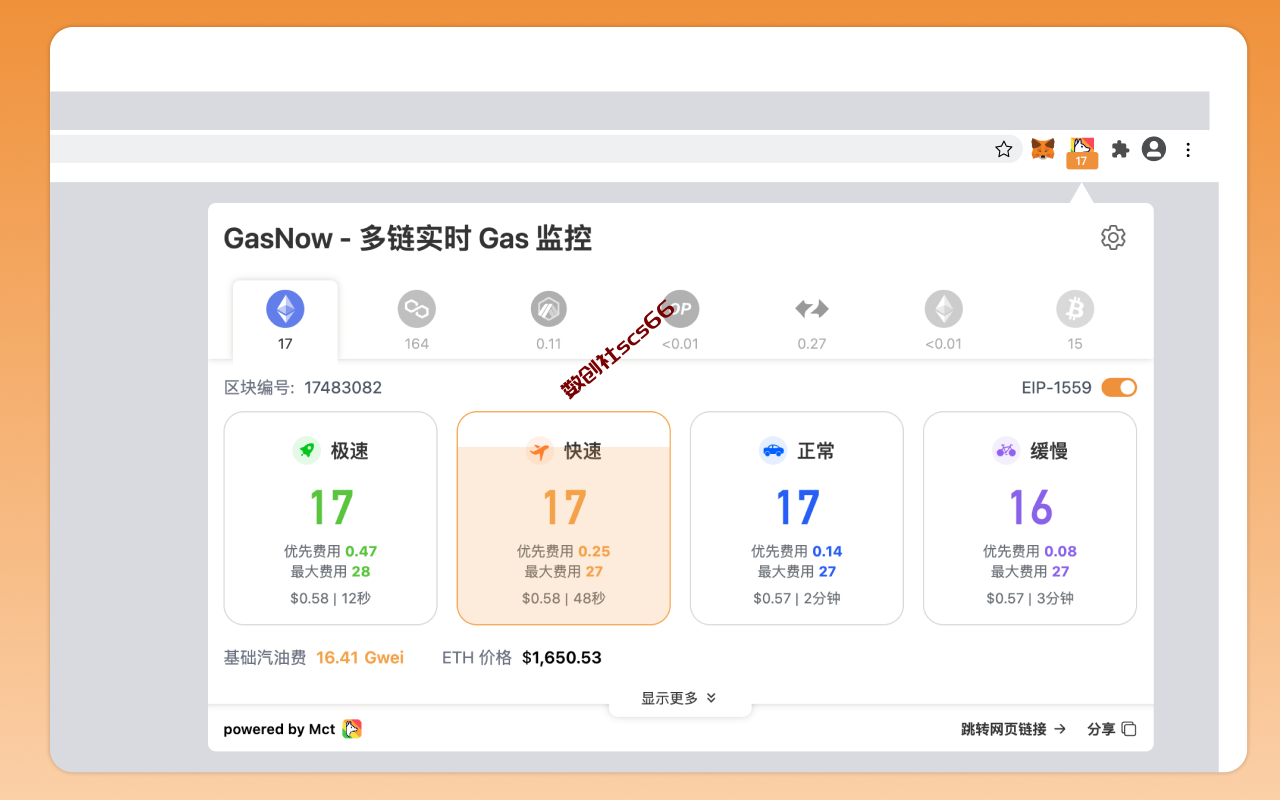Click the base fee value 16.41 Gwei

tap(360, 658)
